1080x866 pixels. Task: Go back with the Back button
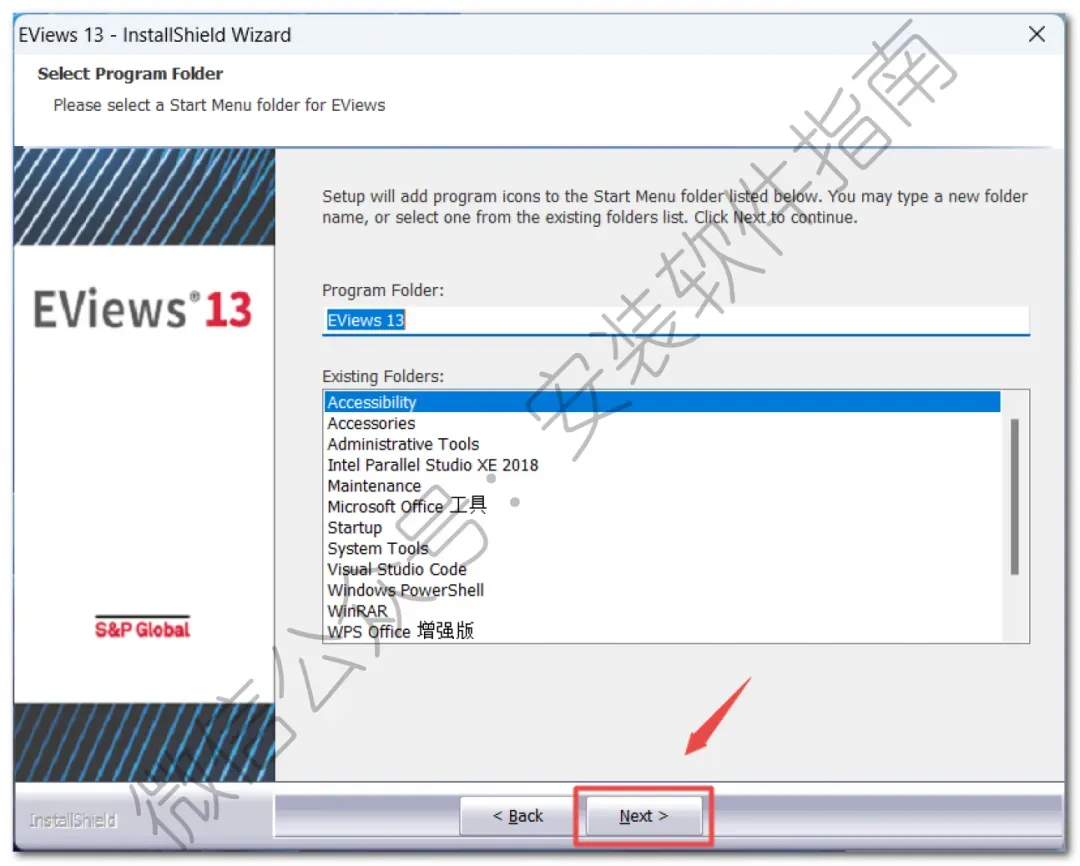click(x=517, y=816)
